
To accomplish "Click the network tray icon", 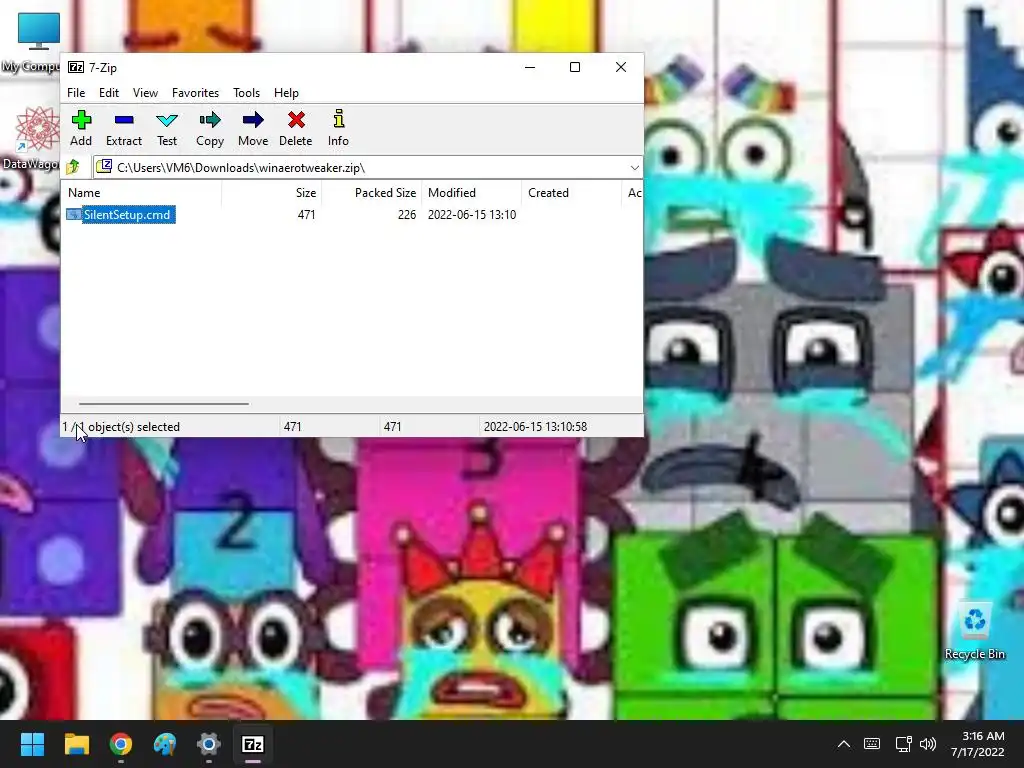I will pyautogui.click(x=903, y=744).
